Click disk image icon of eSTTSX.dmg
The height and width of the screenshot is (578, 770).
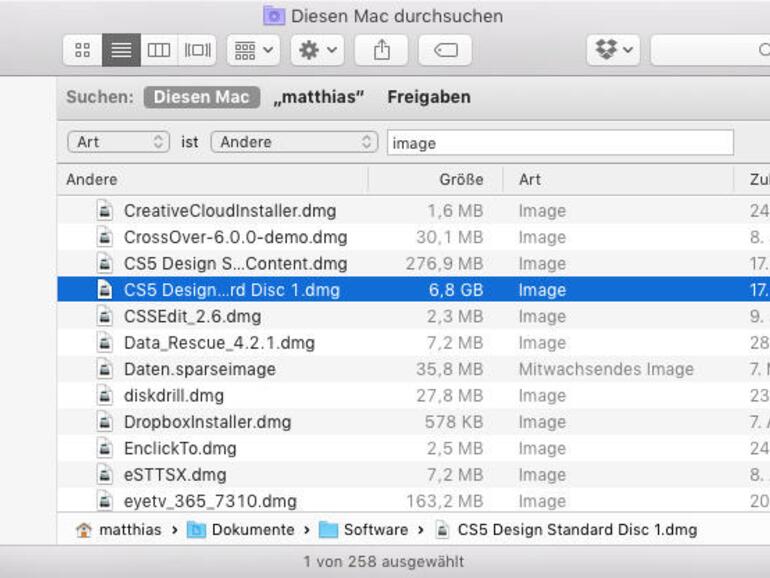point(105,475)
